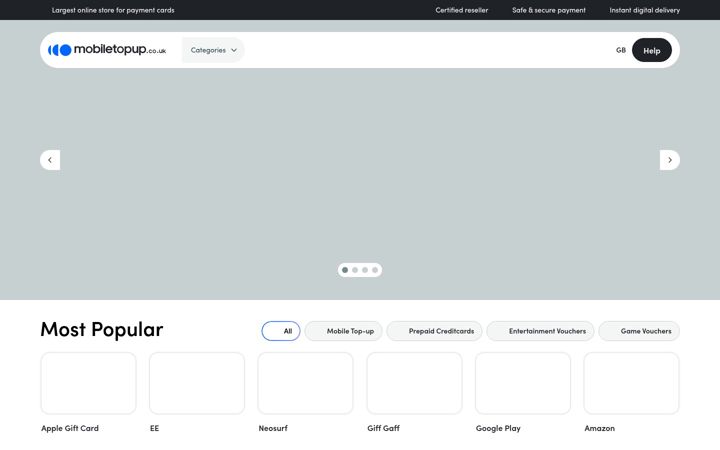This screenshot has height=450, width=720.
Task: Click the Amazon label
Action: [599, 428]
